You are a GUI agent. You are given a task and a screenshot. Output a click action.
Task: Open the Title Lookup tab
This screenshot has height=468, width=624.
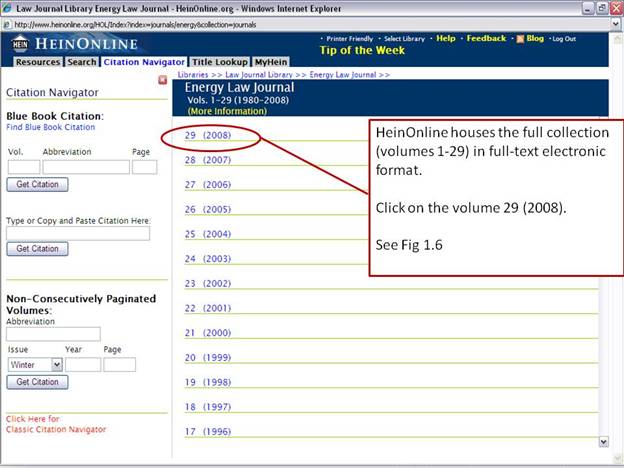(x=220, y=62)
